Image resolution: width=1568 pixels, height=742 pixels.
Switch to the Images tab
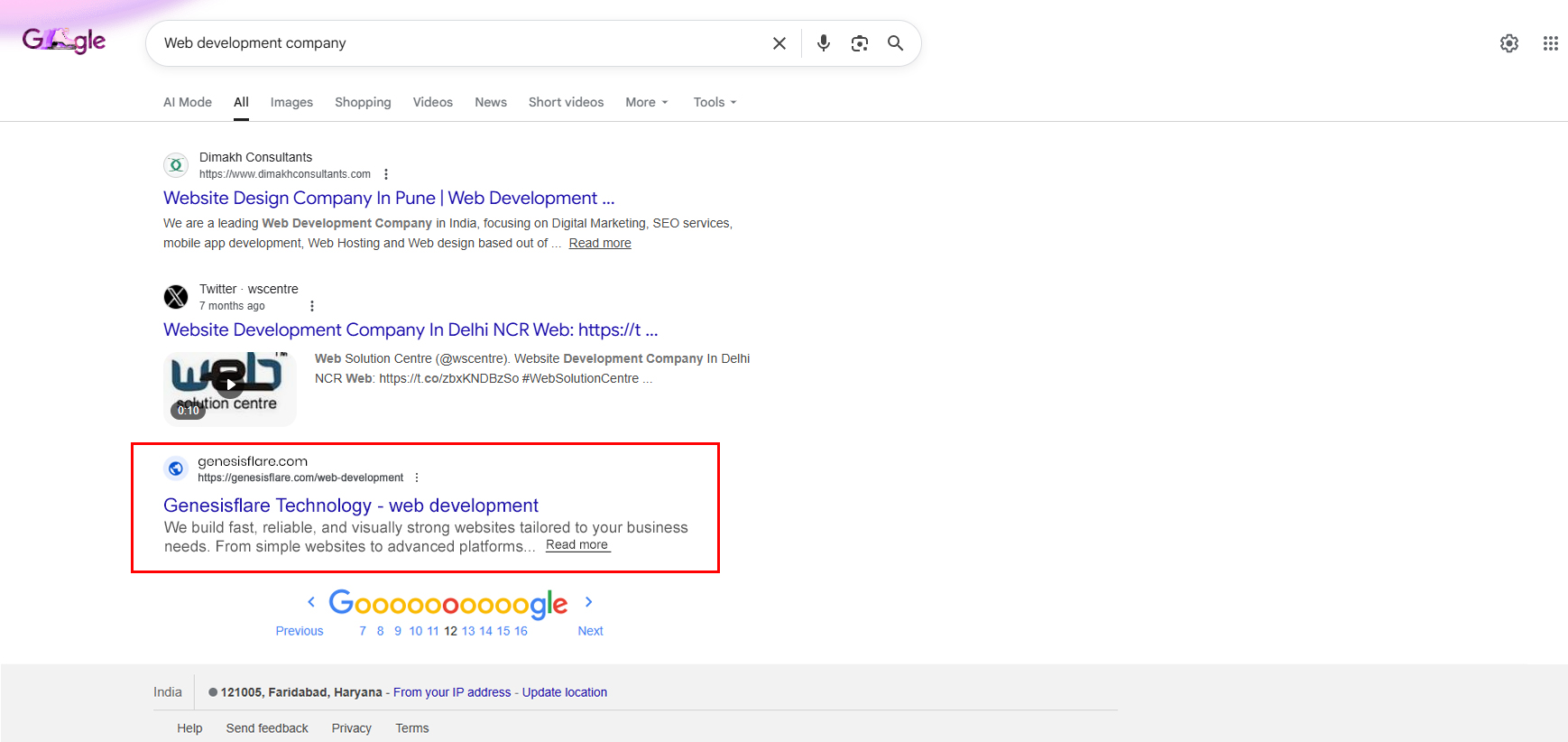point(291,102)
